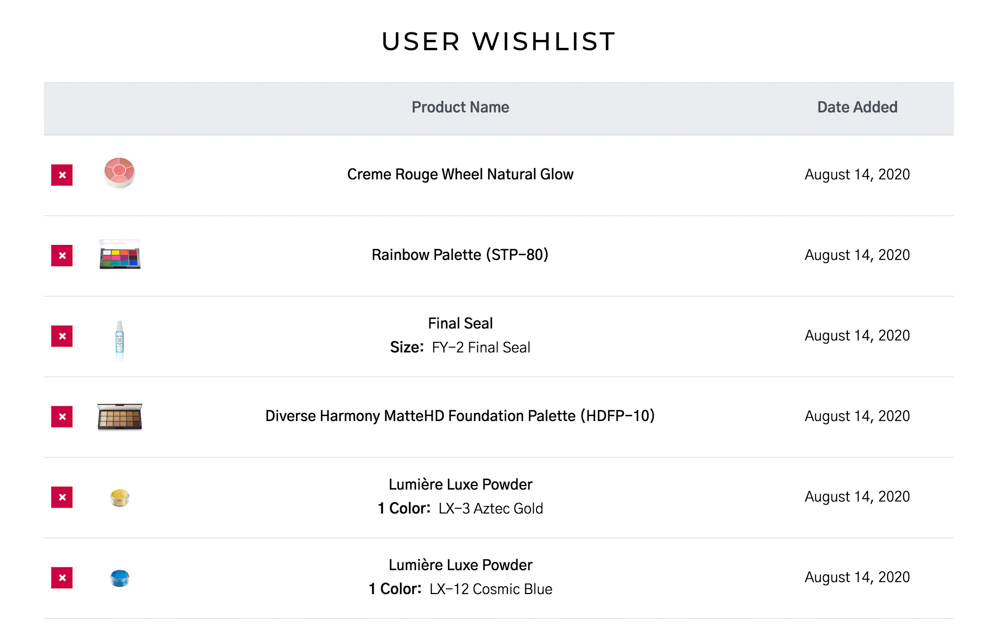Remove Rainbow Palette (STP-80) from wishlist
The image size is (1000, 634).
pyautogui.click(x=62, y=255)
